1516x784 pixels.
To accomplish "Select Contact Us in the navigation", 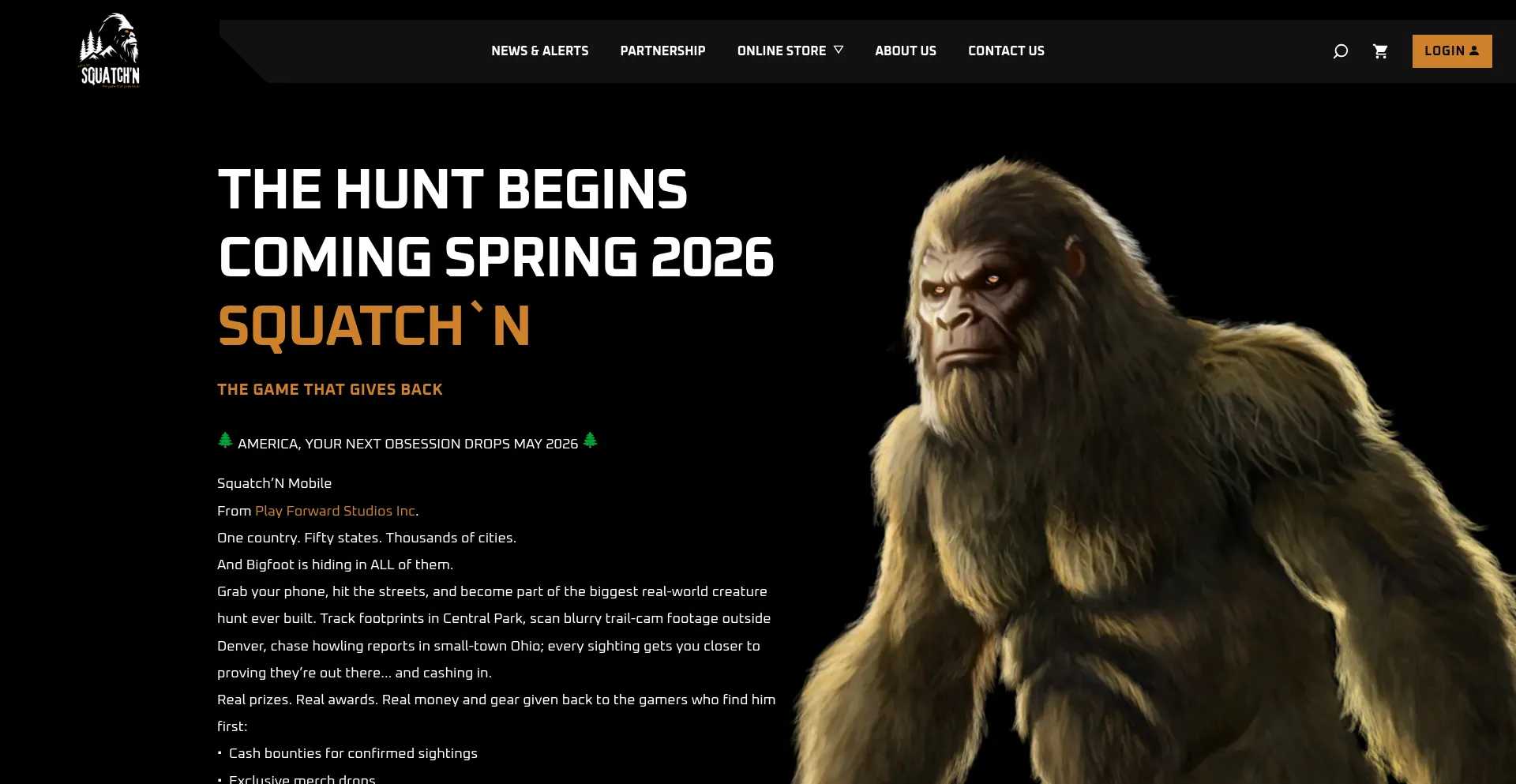I will coord(1006,51).
